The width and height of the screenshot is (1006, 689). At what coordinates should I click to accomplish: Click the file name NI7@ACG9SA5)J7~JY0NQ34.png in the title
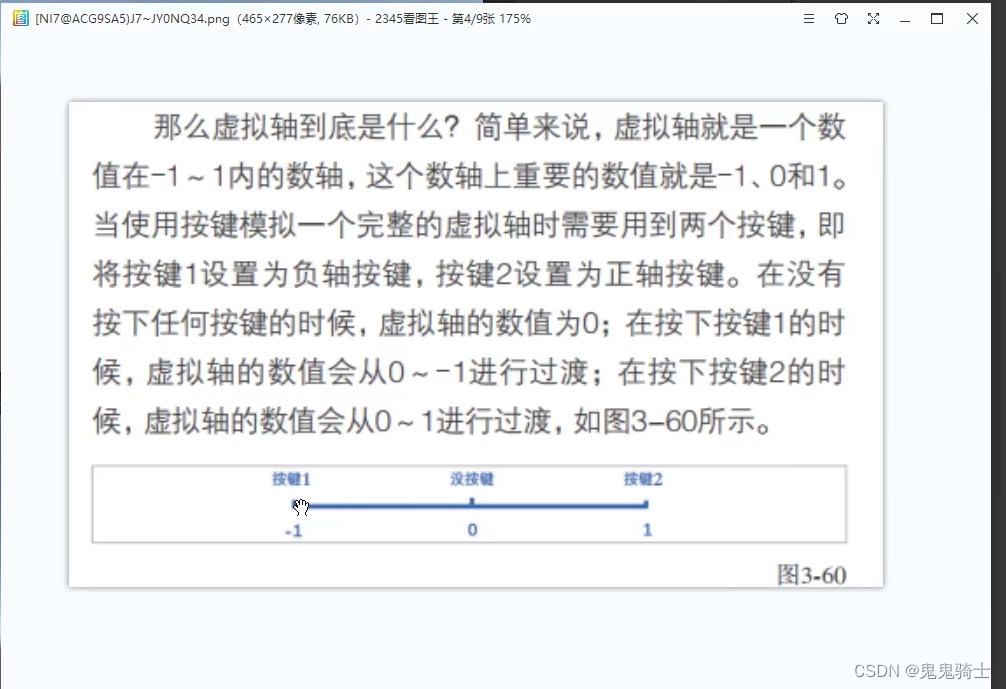(x=132, y=19)
